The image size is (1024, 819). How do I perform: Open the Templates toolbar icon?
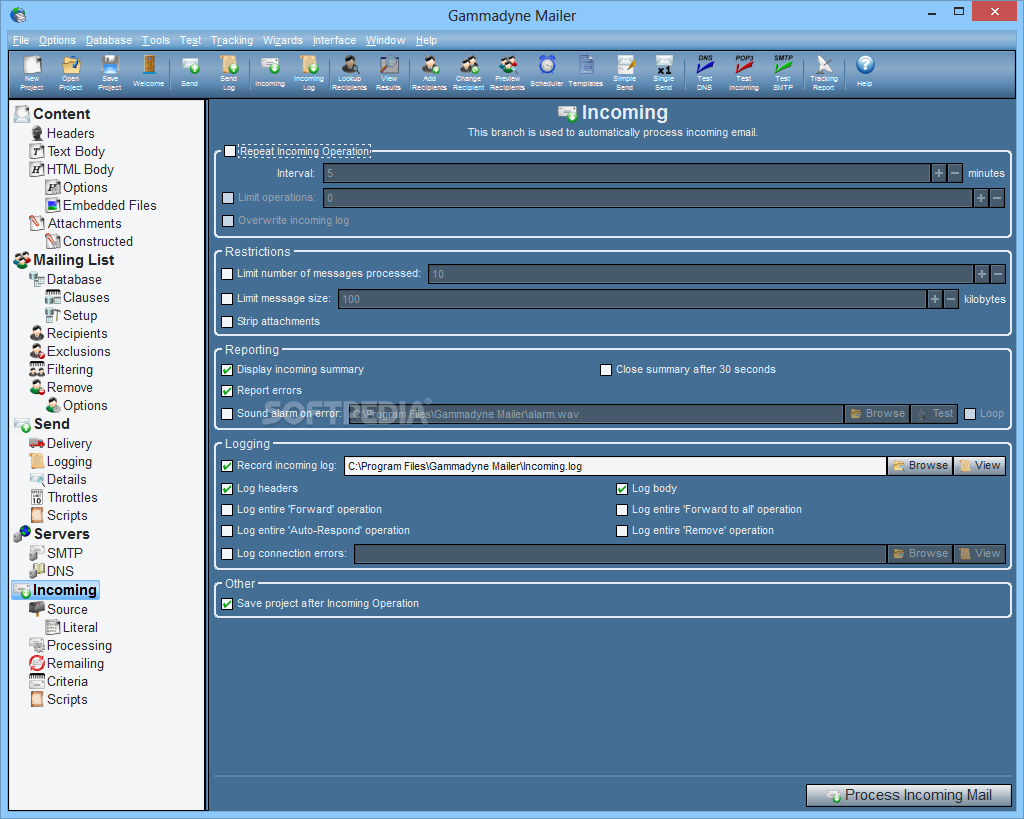[x=586, y=72]
